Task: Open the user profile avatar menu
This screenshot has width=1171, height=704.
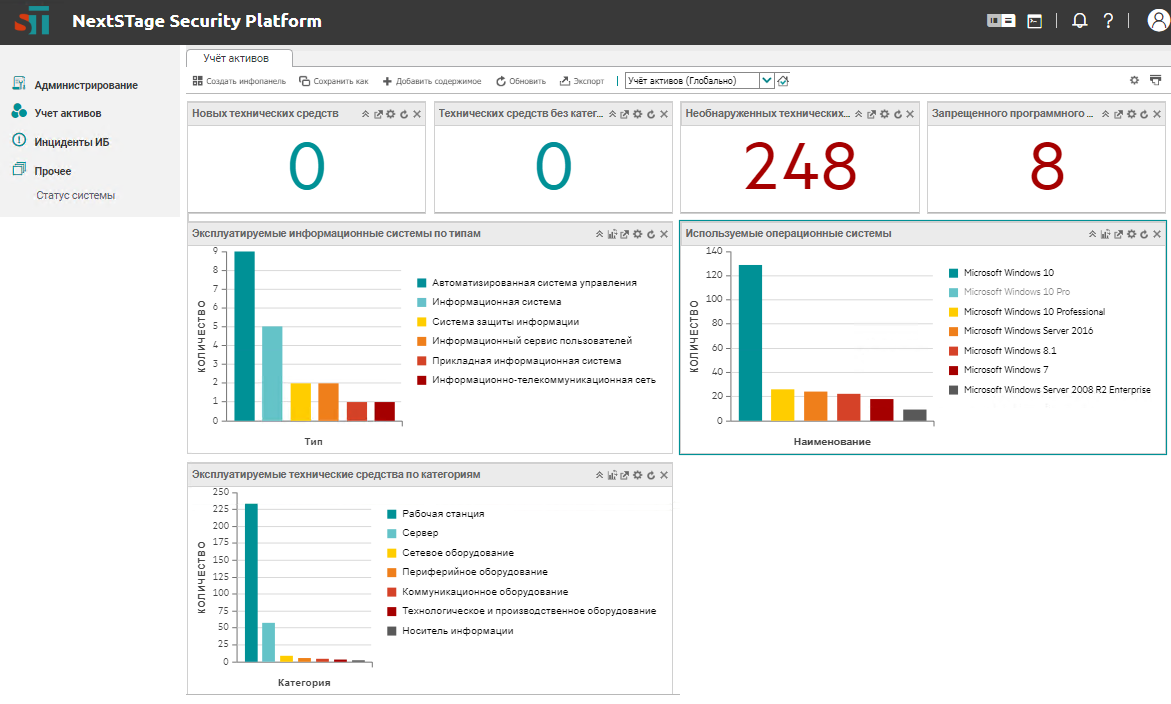Action: point(1157,21)
